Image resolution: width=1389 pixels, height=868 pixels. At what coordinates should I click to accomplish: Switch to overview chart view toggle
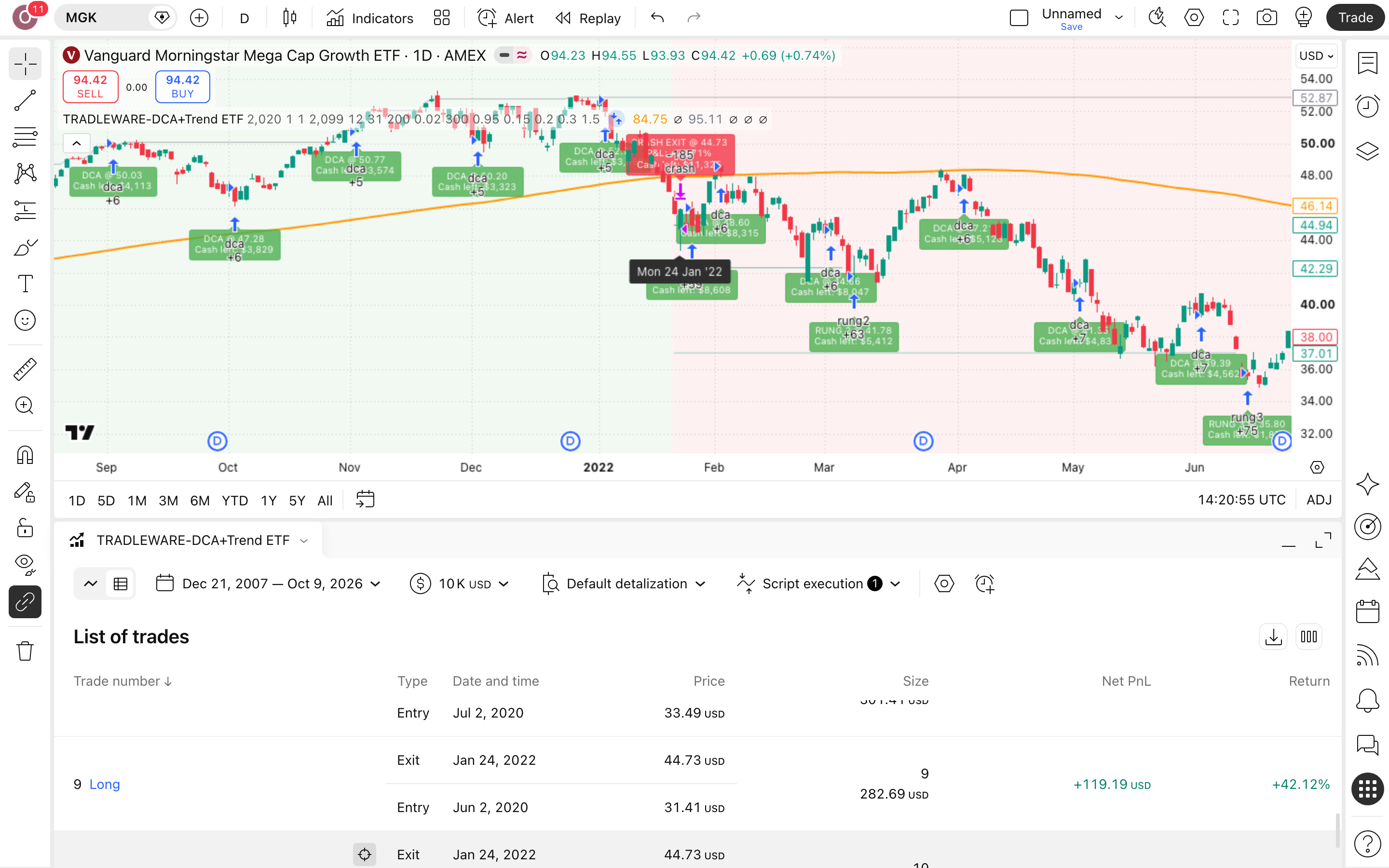(90, 584)
